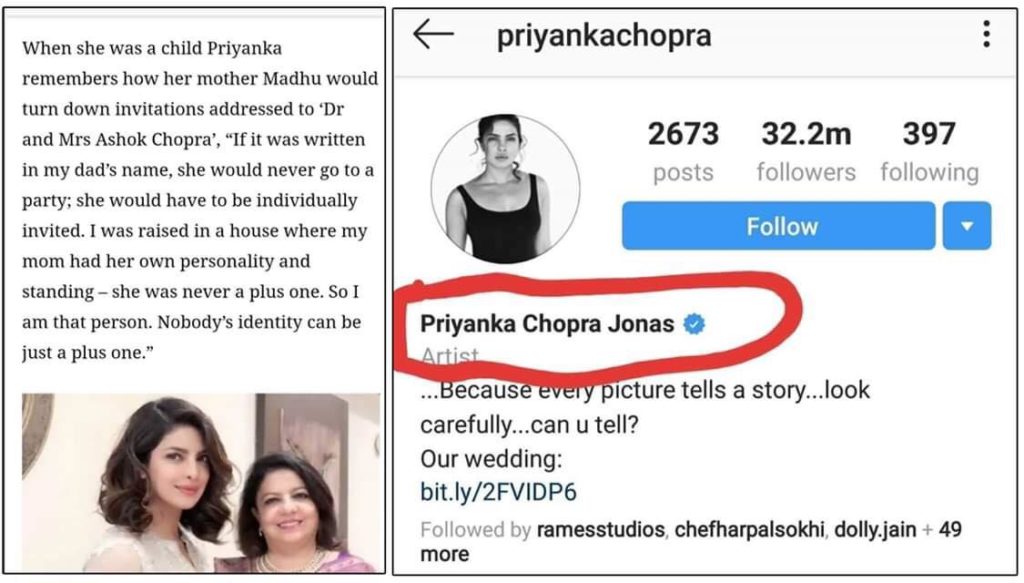This screenshot has width=1024, height=583.
Task: Open the circular profile picture
Action: tap(505, 189)
